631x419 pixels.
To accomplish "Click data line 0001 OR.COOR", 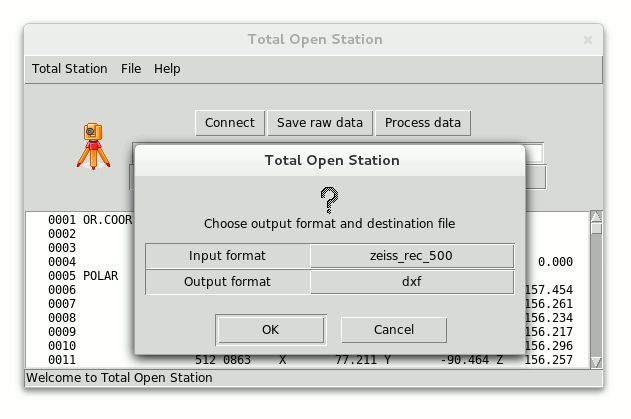I will (90, 220).
